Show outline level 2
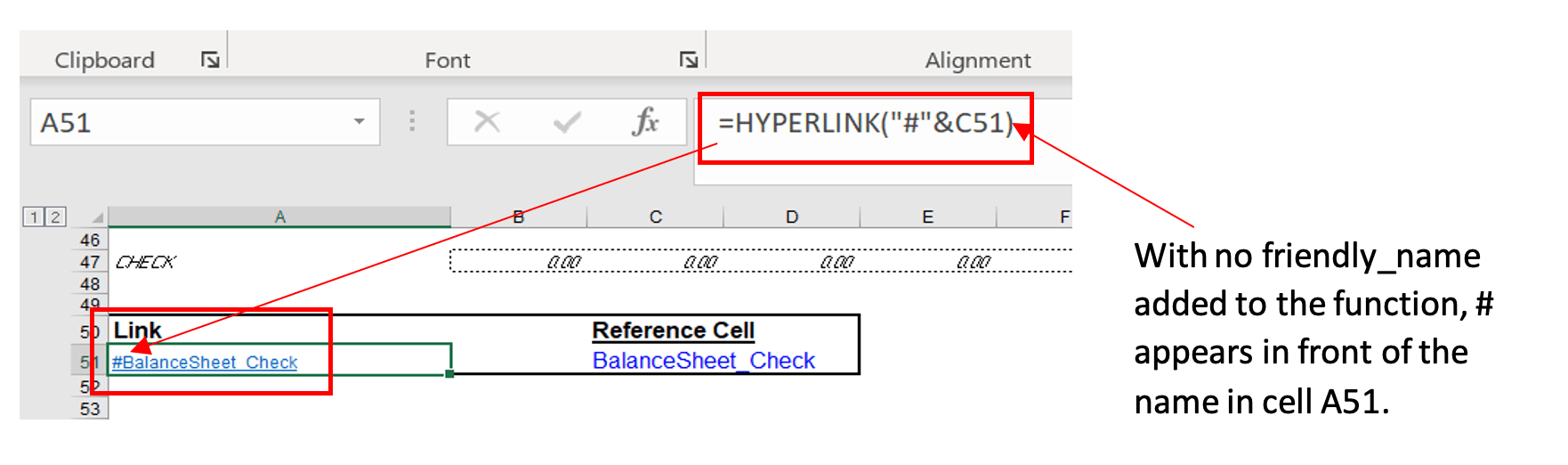Viewport: 1568px width, 465px height. click(x=55, y=217)
